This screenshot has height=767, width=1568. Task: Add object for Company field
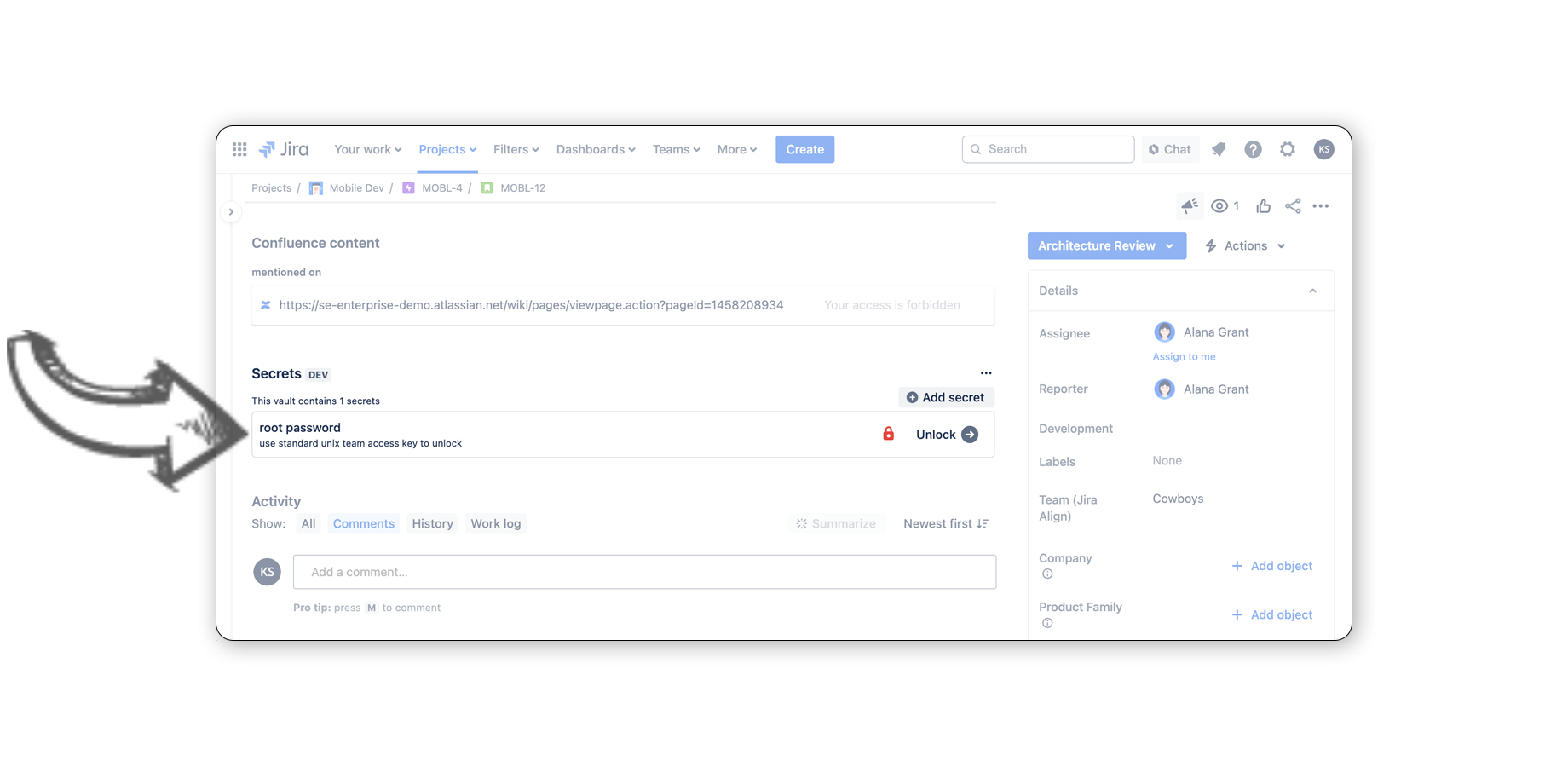pos(1272,566)
